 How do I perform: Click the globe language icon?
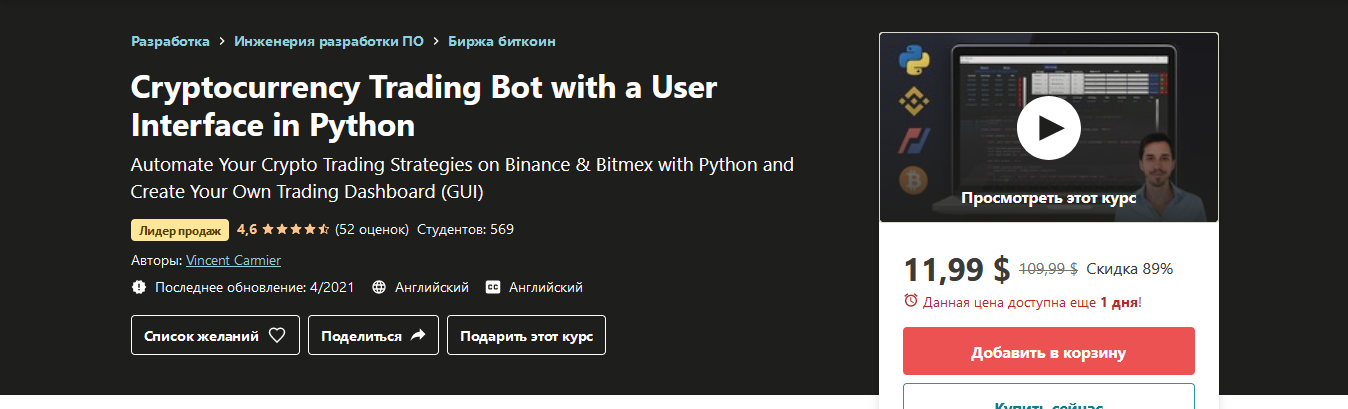(x=379, y=287)
